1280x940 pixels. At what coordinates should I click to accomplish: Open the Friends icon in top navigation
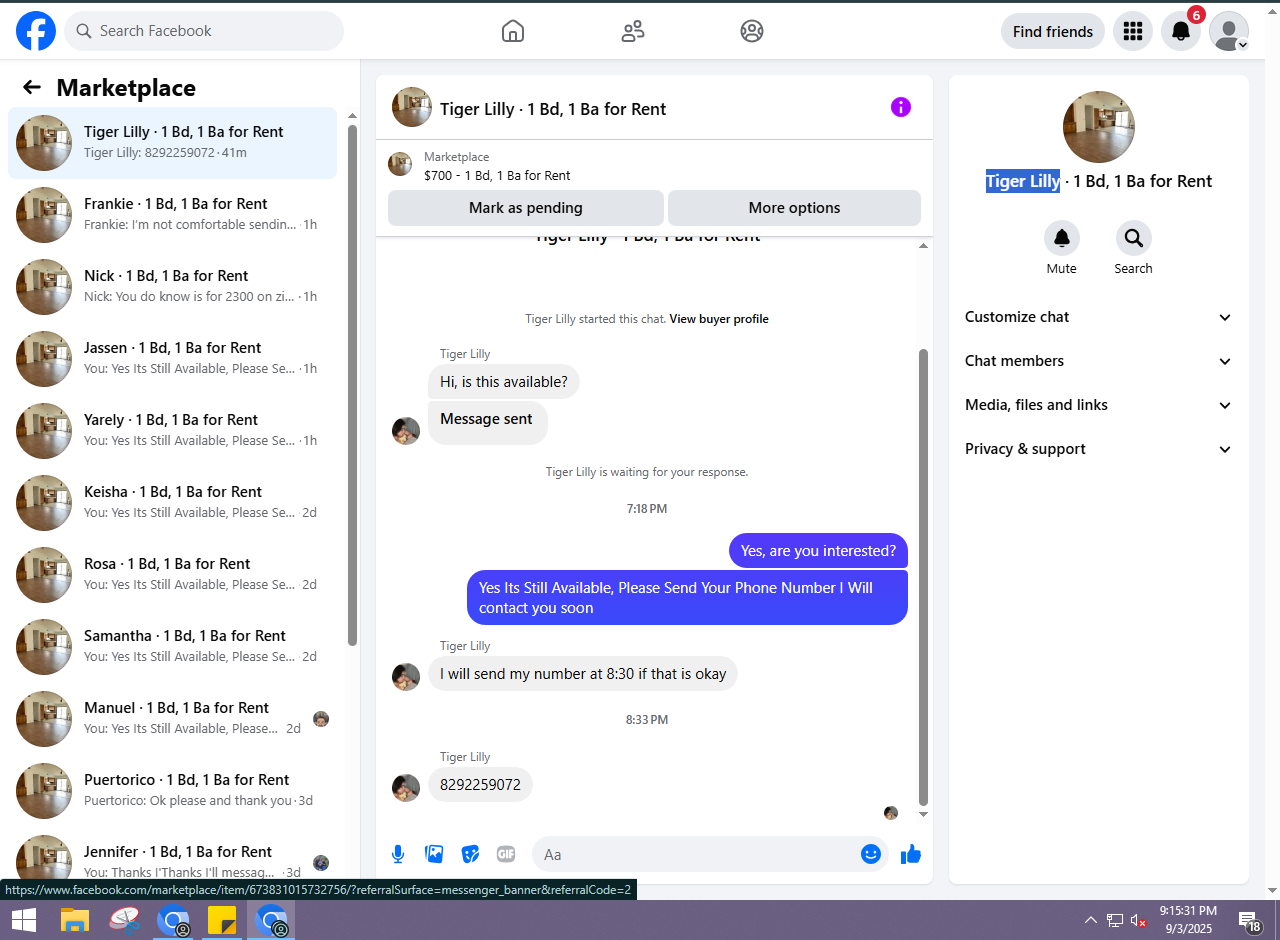click(633, 31)
